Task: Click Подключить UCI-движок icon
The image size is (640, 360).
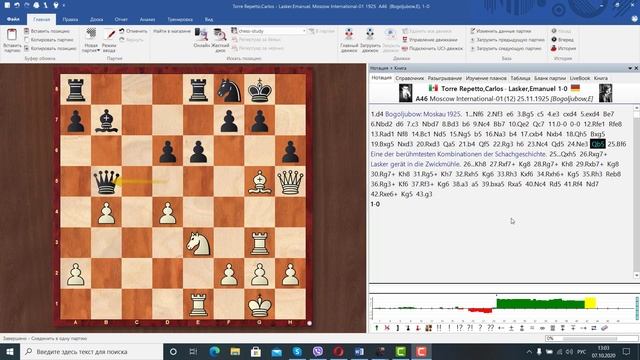Action: [405, 48]
